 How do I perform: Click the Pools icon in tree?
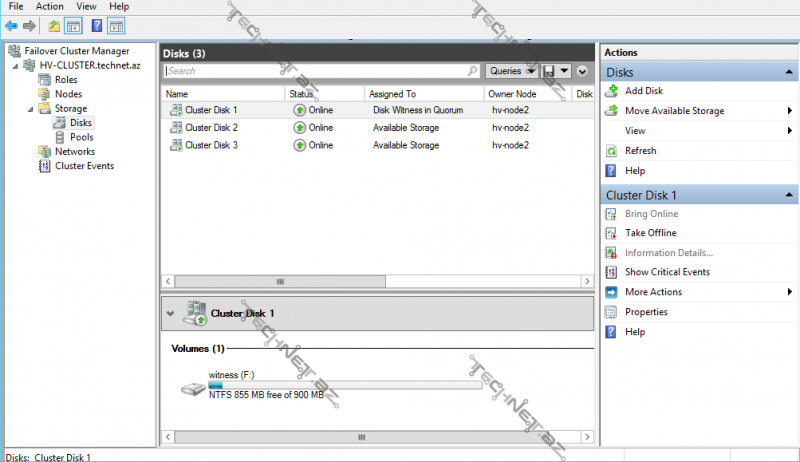click(x=60, y=137)
